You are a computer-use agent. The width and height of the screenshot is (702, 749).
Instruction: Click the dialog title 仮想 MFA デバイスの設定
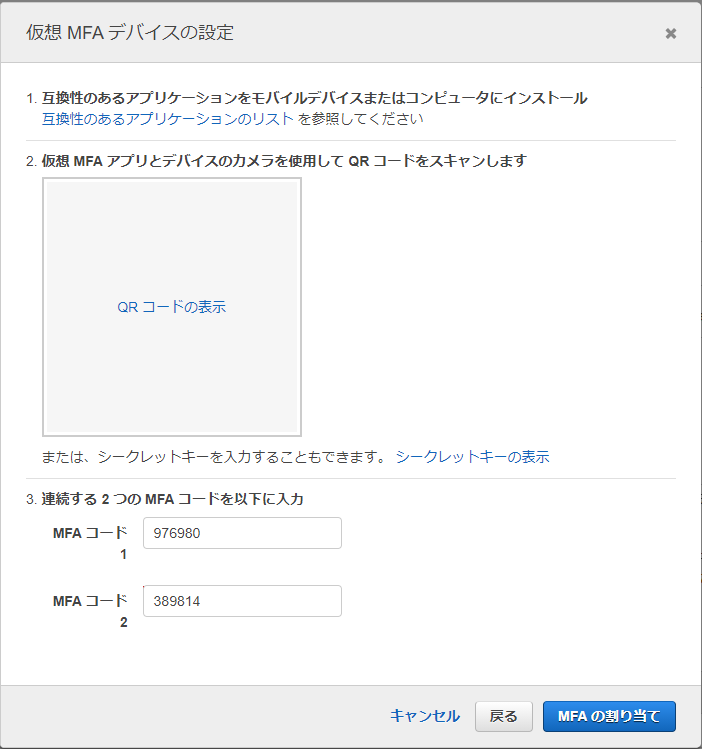coord(129,32)
